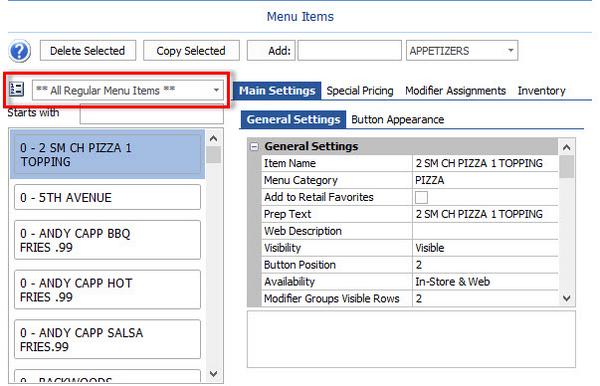600x386 pixels.
Task: Click Copy Selected button
Action: coord(191,50)
